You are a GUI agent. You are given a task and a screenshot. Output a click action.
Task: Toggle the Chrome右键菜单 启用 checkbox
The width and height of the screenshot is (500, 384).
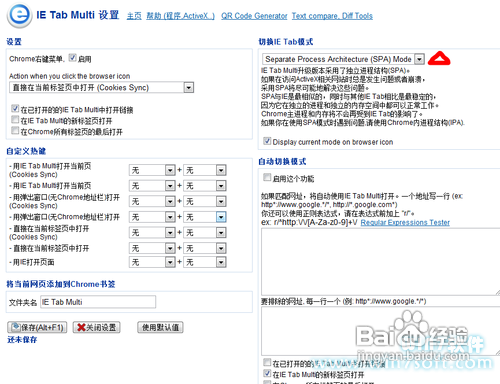coord(72,58)
